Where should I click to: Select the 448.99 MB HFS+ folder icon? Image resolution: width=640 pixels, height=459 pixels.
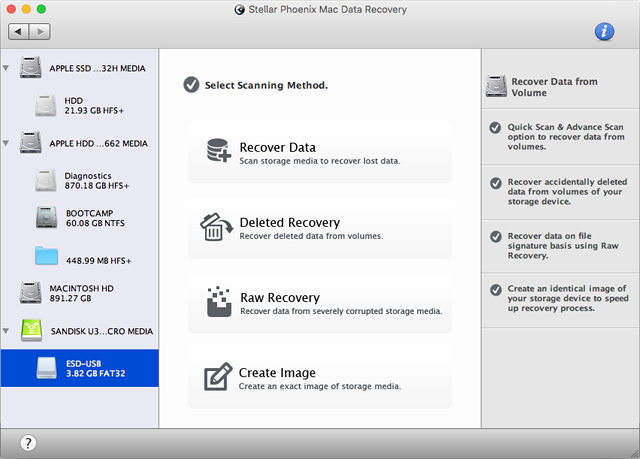[47, 255]
